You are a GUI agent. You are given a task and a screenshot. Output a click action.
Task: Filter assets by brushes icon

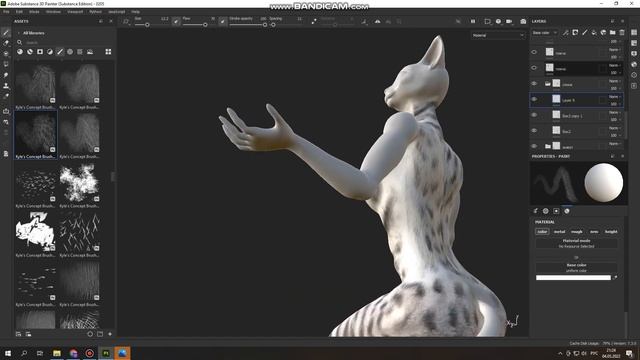tap(60, 52)
